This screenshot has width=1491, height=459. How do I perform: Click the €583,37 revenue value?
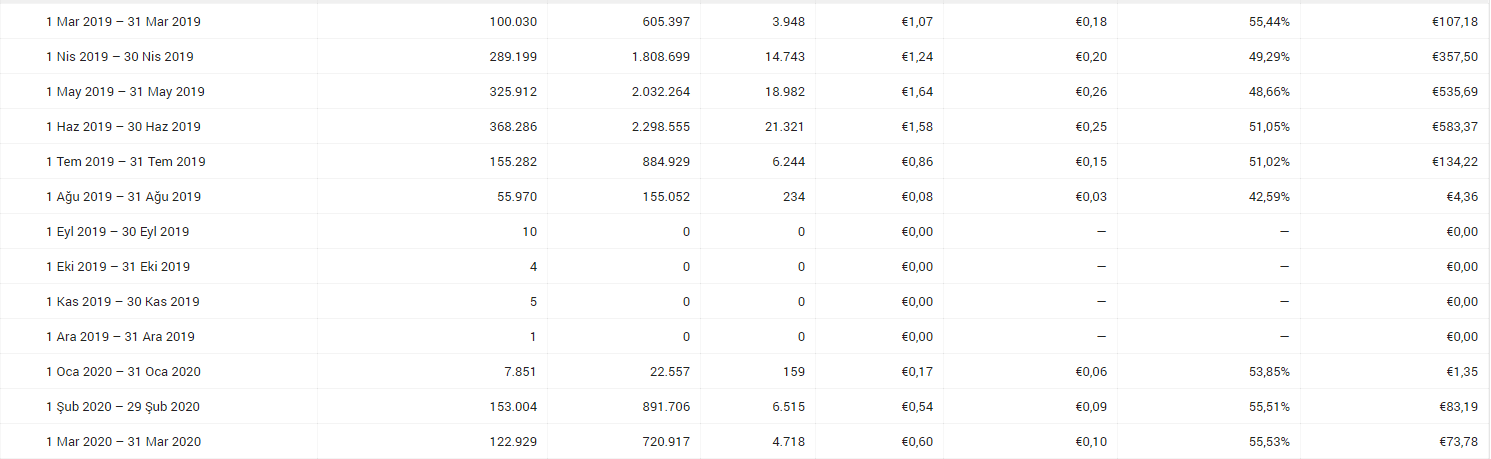1453,127
